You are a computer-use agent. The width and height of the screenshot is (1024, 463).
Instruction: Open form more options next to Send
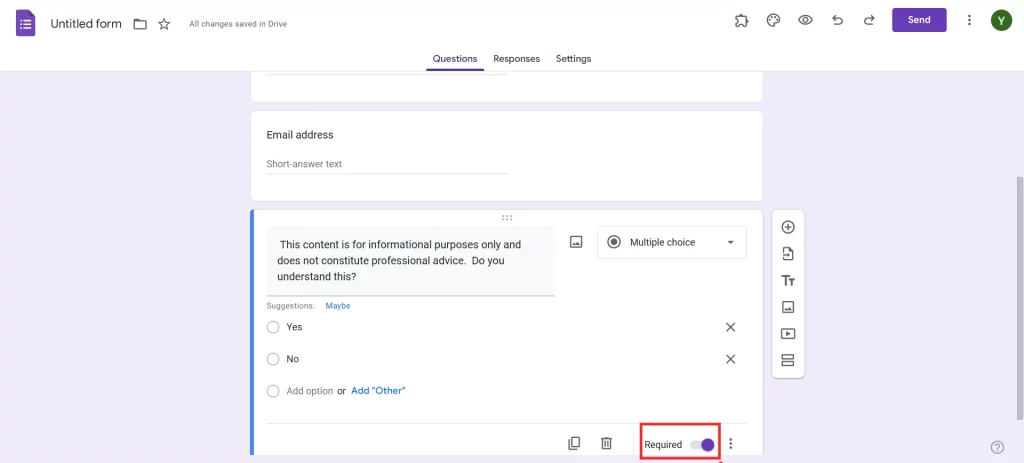pyautogui.click(x=969, y=20)
